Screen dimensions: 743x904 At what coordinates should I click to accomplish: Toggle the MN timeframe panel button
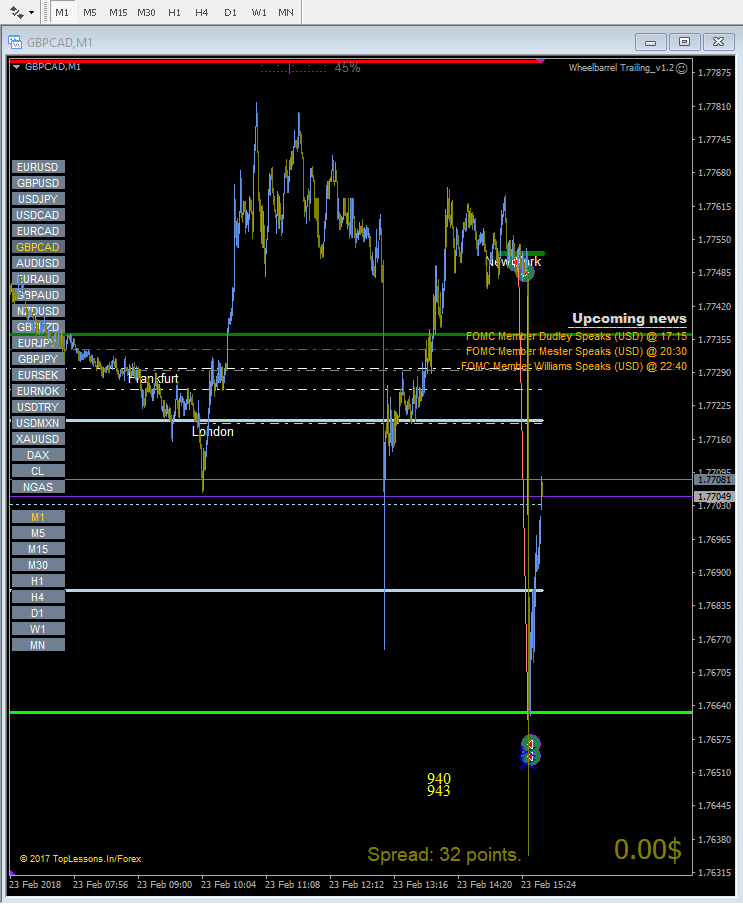(38, 645)
